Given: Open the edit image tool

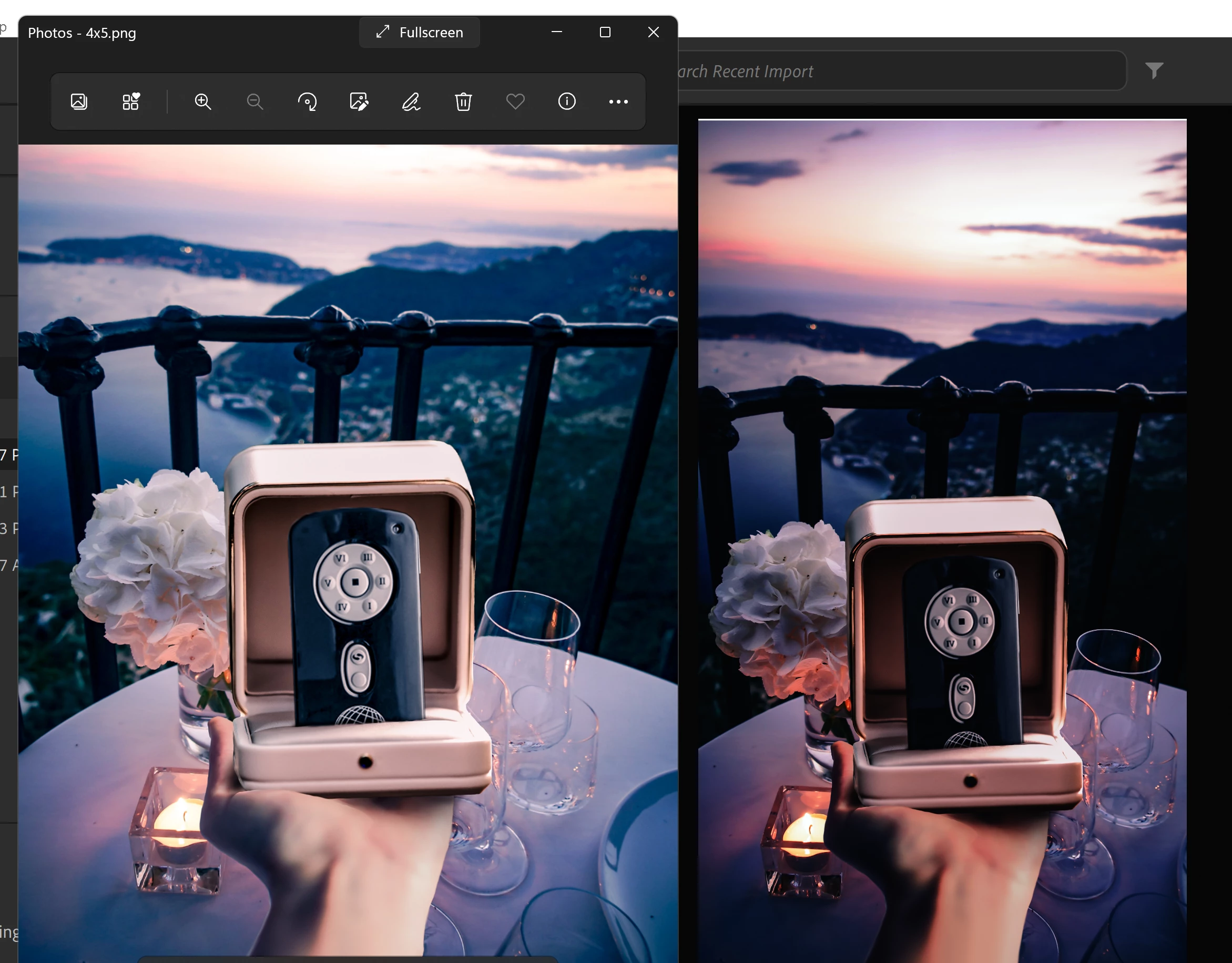Looking at the screenshot, I should coord(359,101).
